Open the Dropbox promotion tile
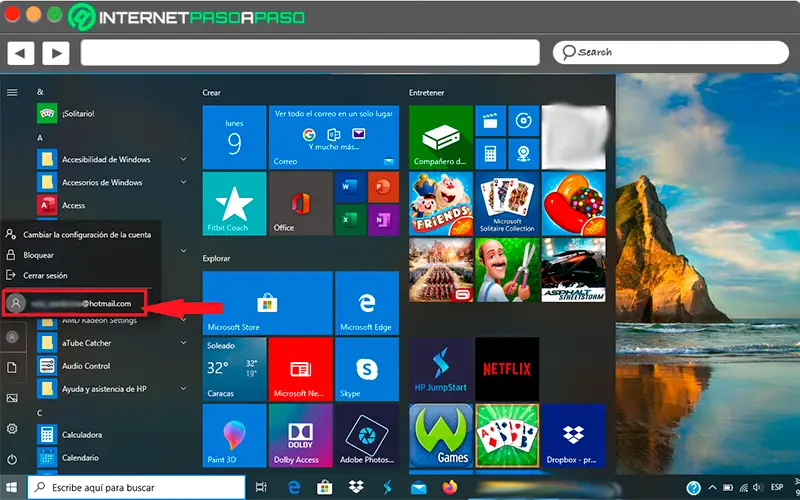This screenshot has width=800, height=500. tap(573, 436)
